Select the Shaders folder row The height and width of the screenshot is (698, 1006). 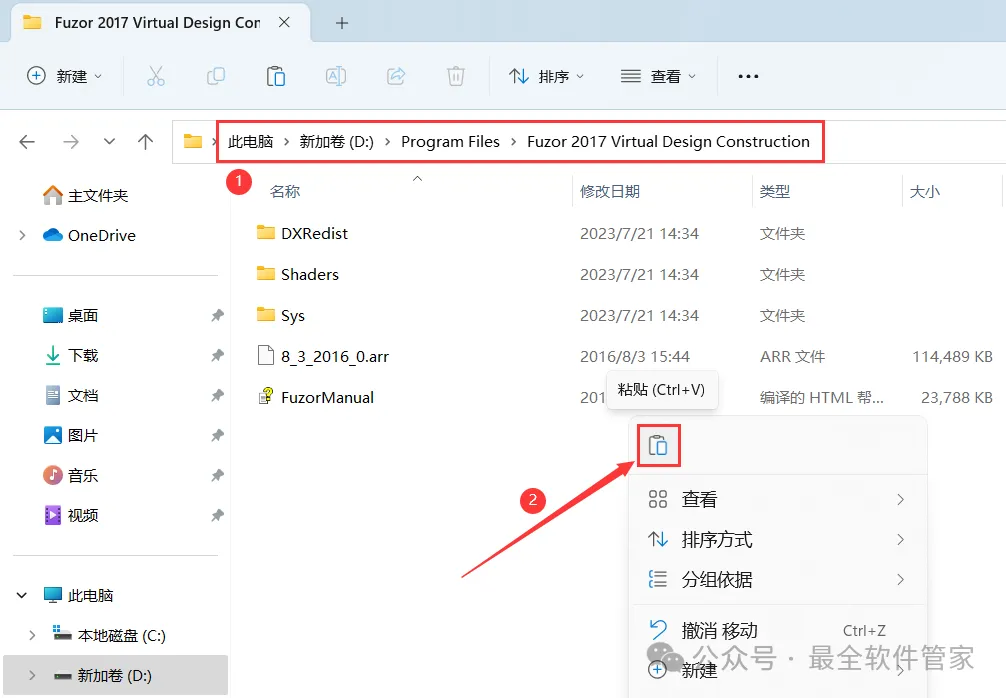pyautogui.click(x=619, y=274)
